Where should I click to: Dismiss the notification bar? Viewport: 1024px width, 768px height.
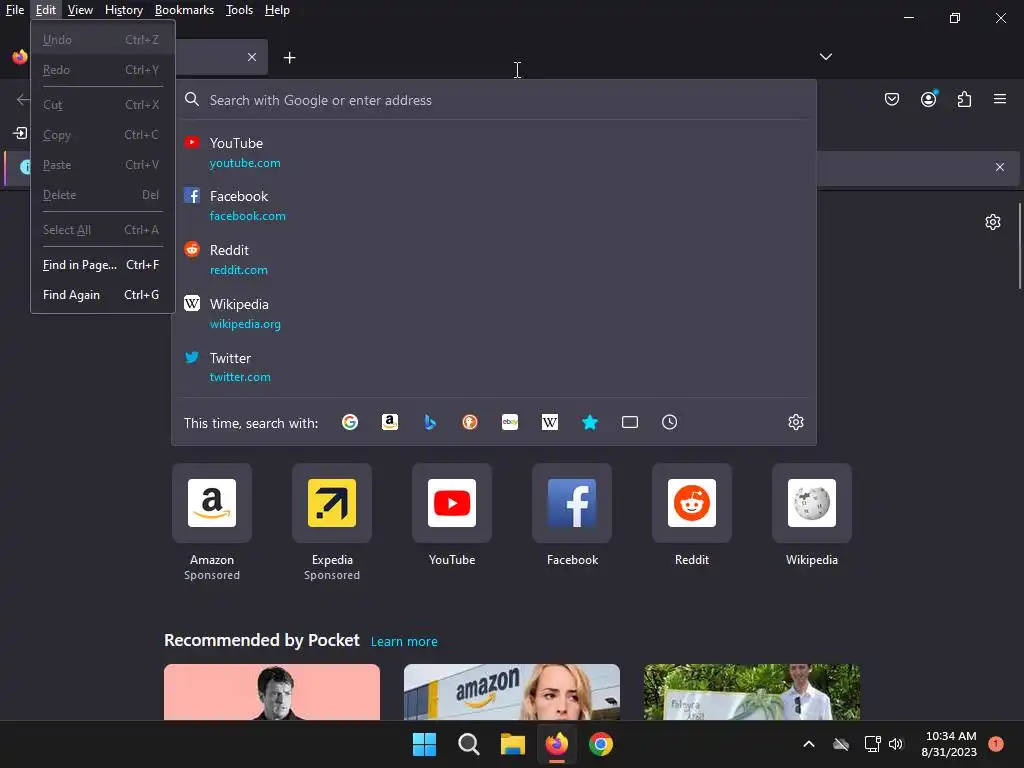(1000, 167)
